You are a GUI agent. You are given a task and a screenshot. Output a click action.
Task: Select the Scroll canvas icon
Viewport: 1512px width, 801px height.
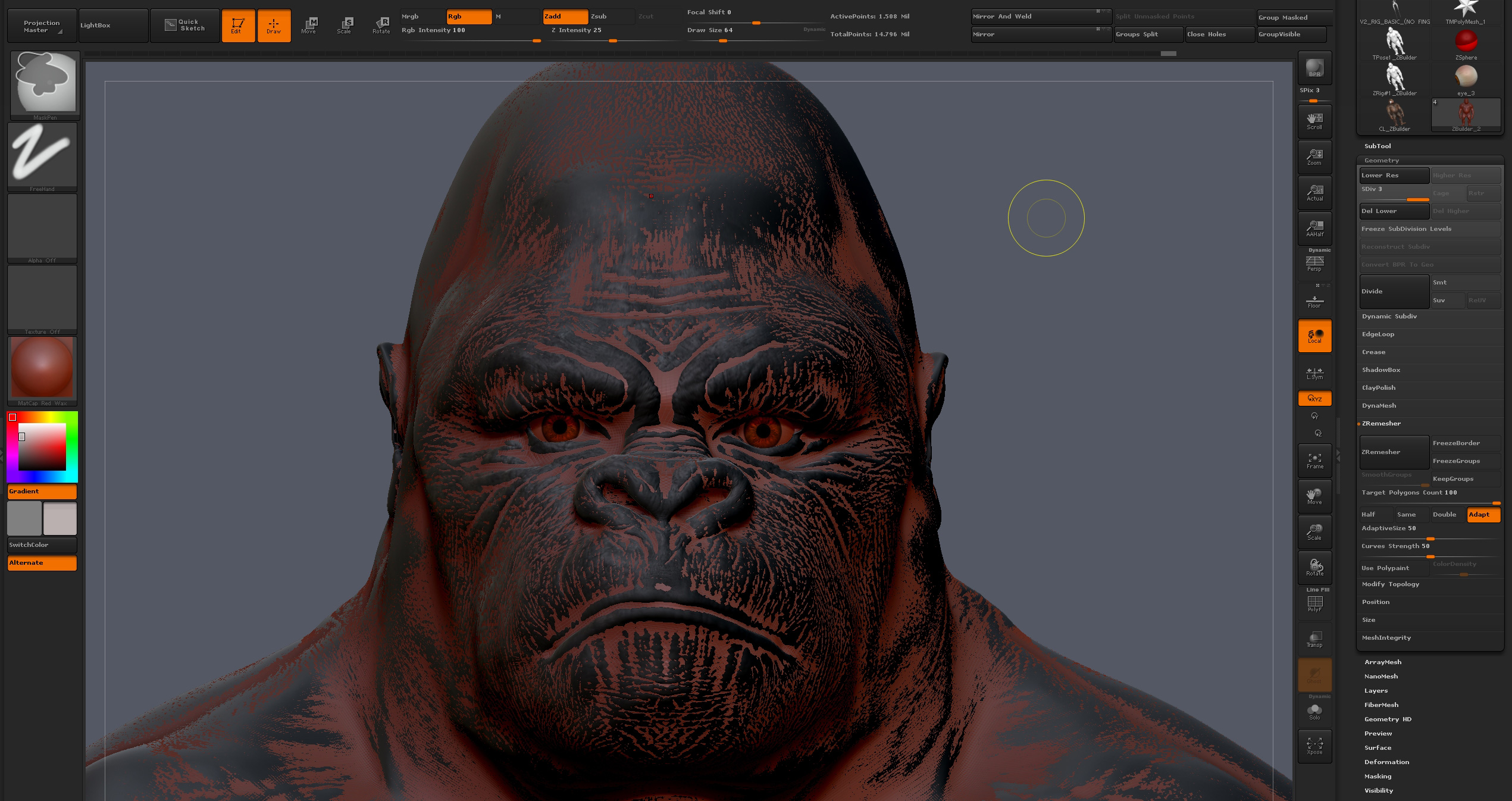pyautogui.click(x=1314, y=121)
